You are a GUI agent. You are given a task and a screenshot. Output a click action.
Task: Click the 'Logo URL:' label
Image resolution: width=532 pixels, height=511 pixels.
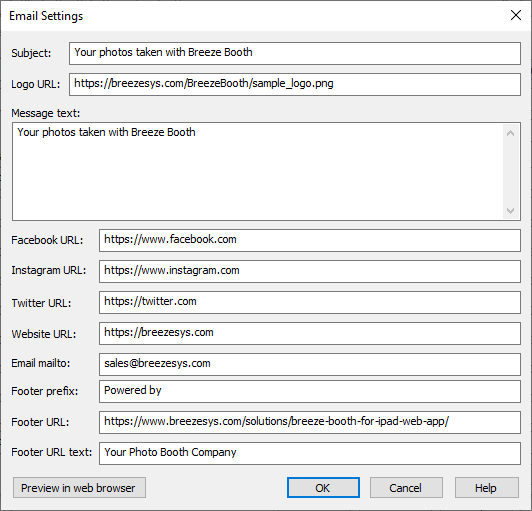36,84
